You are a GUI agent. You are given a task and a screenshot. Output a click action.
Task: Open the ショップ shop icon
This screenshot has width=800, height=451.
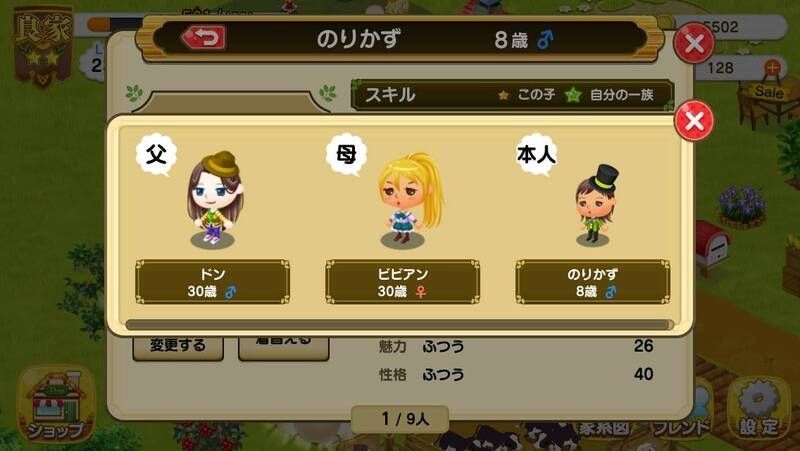pos(56,404)
